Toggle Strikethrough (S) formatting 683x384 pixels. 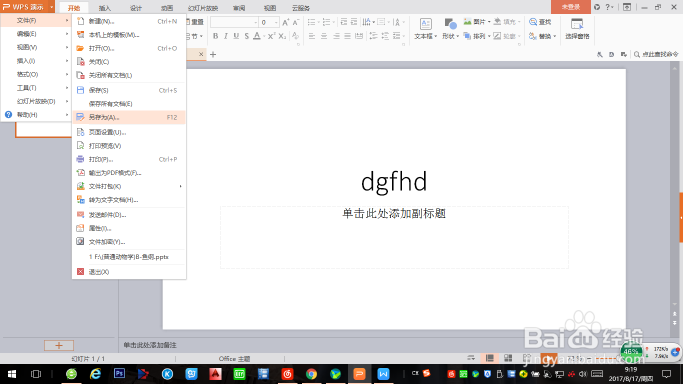click(247, 36)
